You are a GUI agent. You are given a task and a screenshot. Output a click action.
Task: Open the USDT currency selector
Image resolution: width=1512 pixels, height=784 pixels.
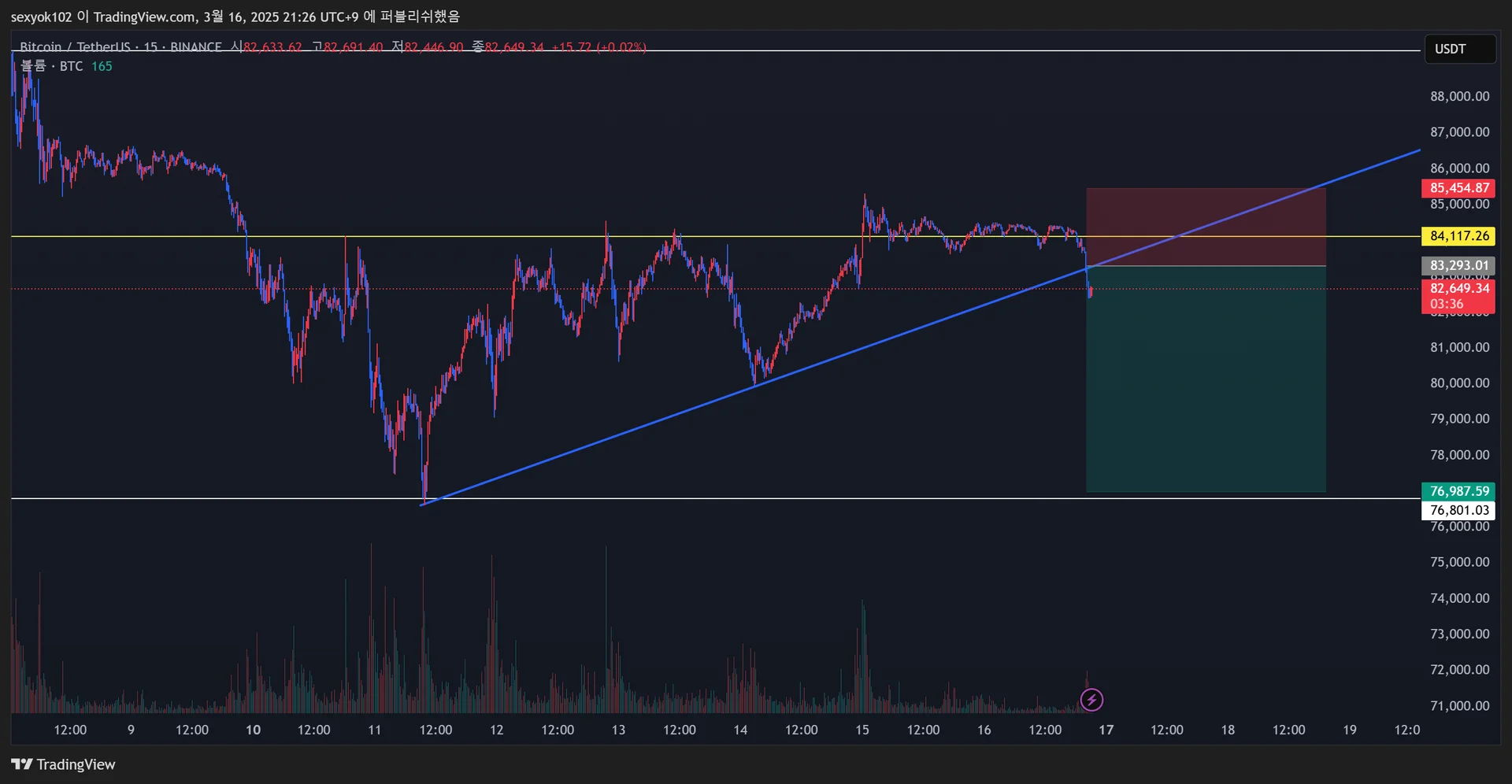click(x=1458, y=49)
